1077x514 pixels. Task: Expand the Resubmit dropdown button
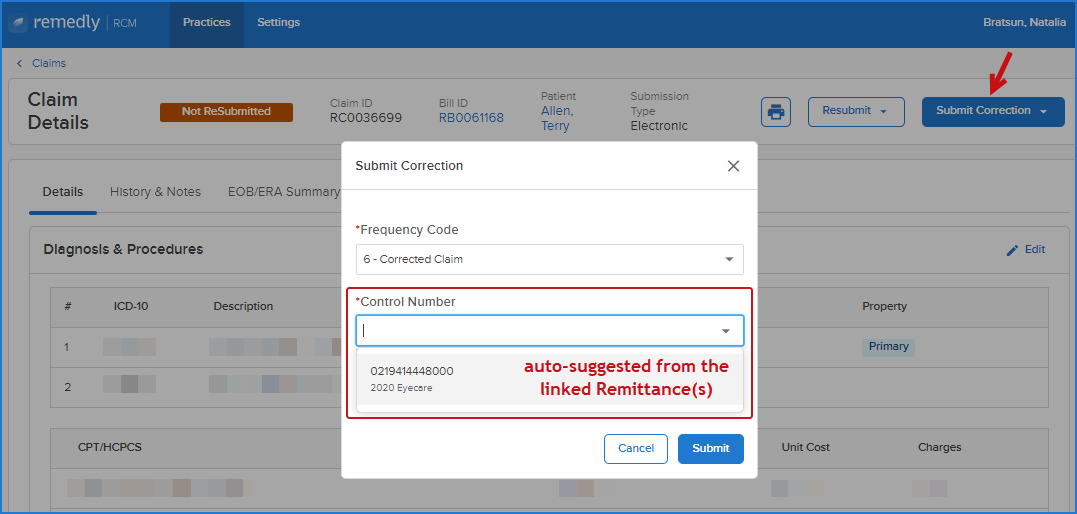click(856, 111)
